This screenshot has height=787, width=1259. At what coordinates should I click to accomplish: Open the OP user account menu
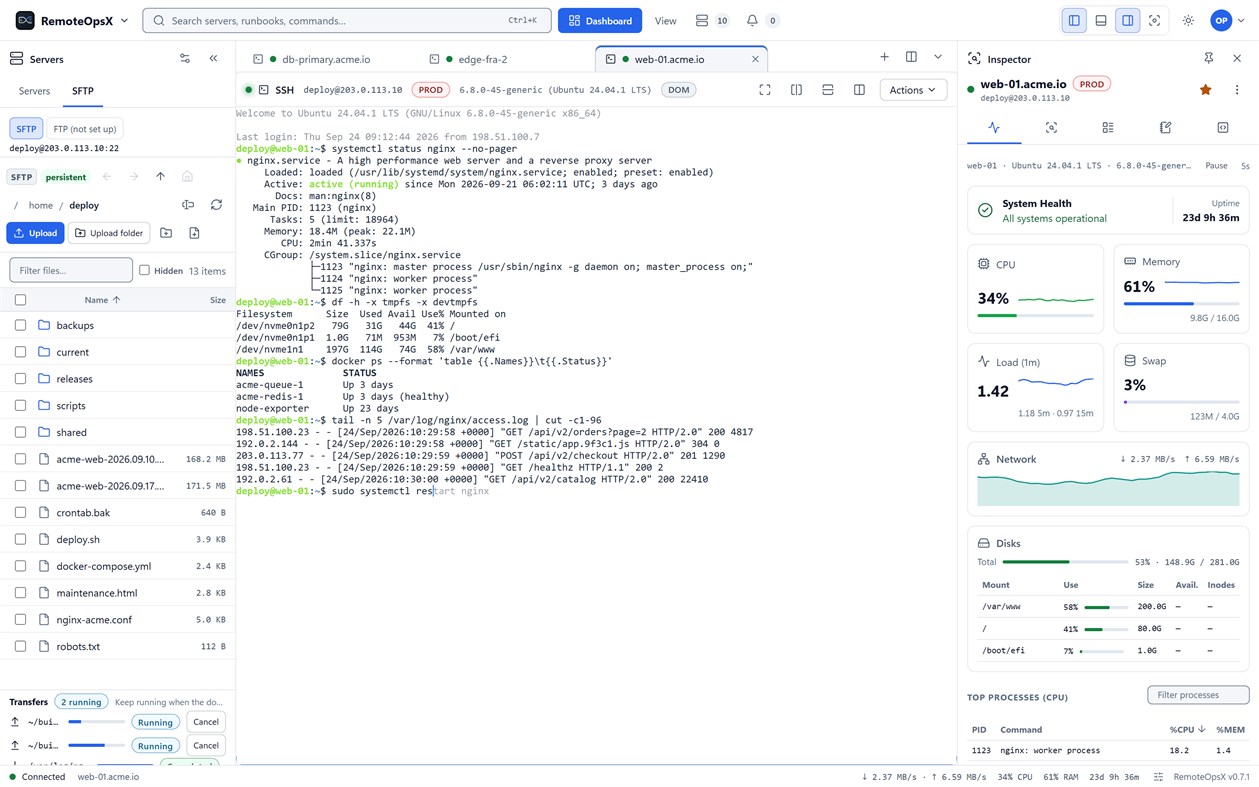(1226, 20)
